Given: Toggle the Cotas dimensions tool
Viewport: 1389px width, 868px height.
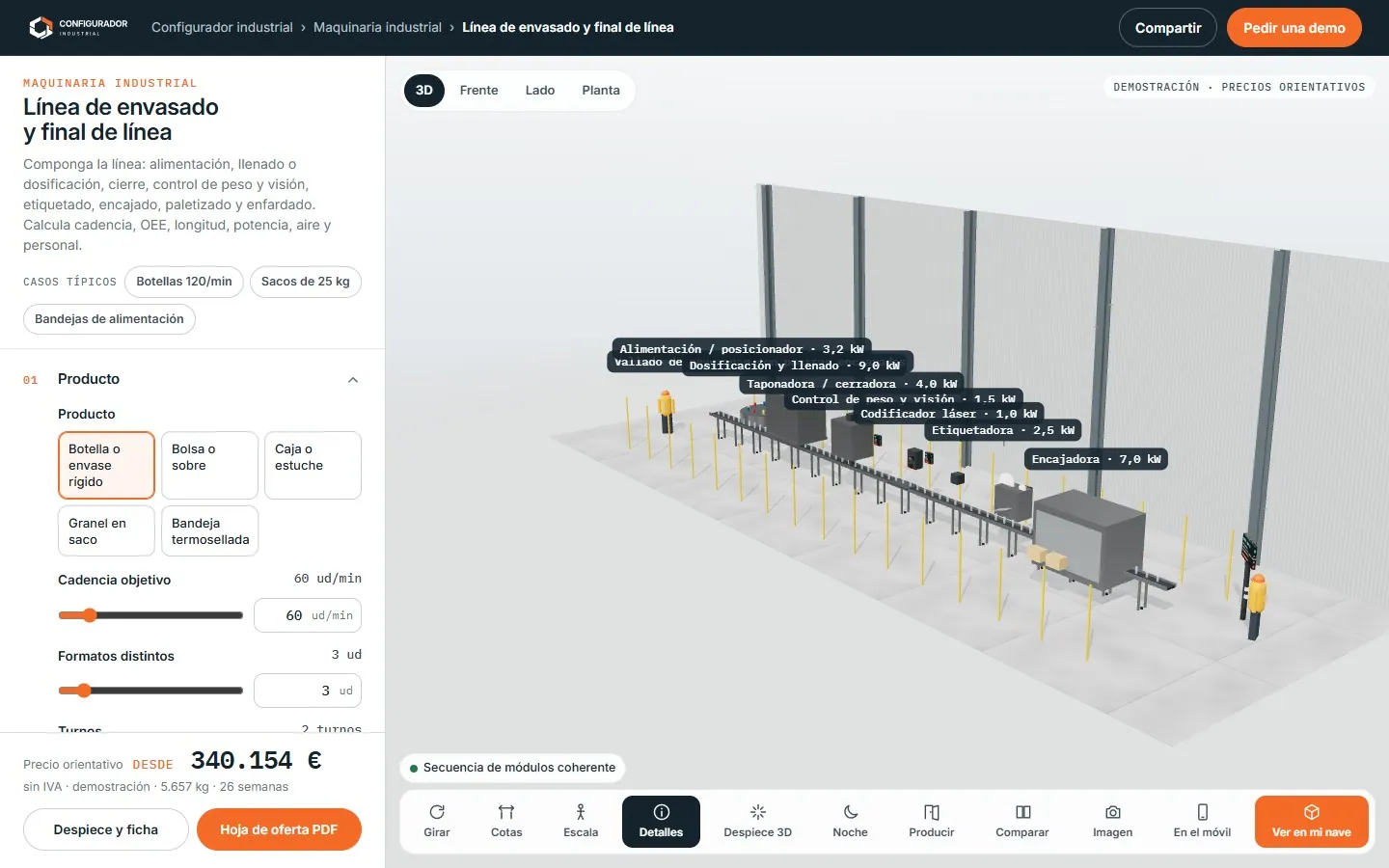Looking at the screenshot, I should click(506, 822).
